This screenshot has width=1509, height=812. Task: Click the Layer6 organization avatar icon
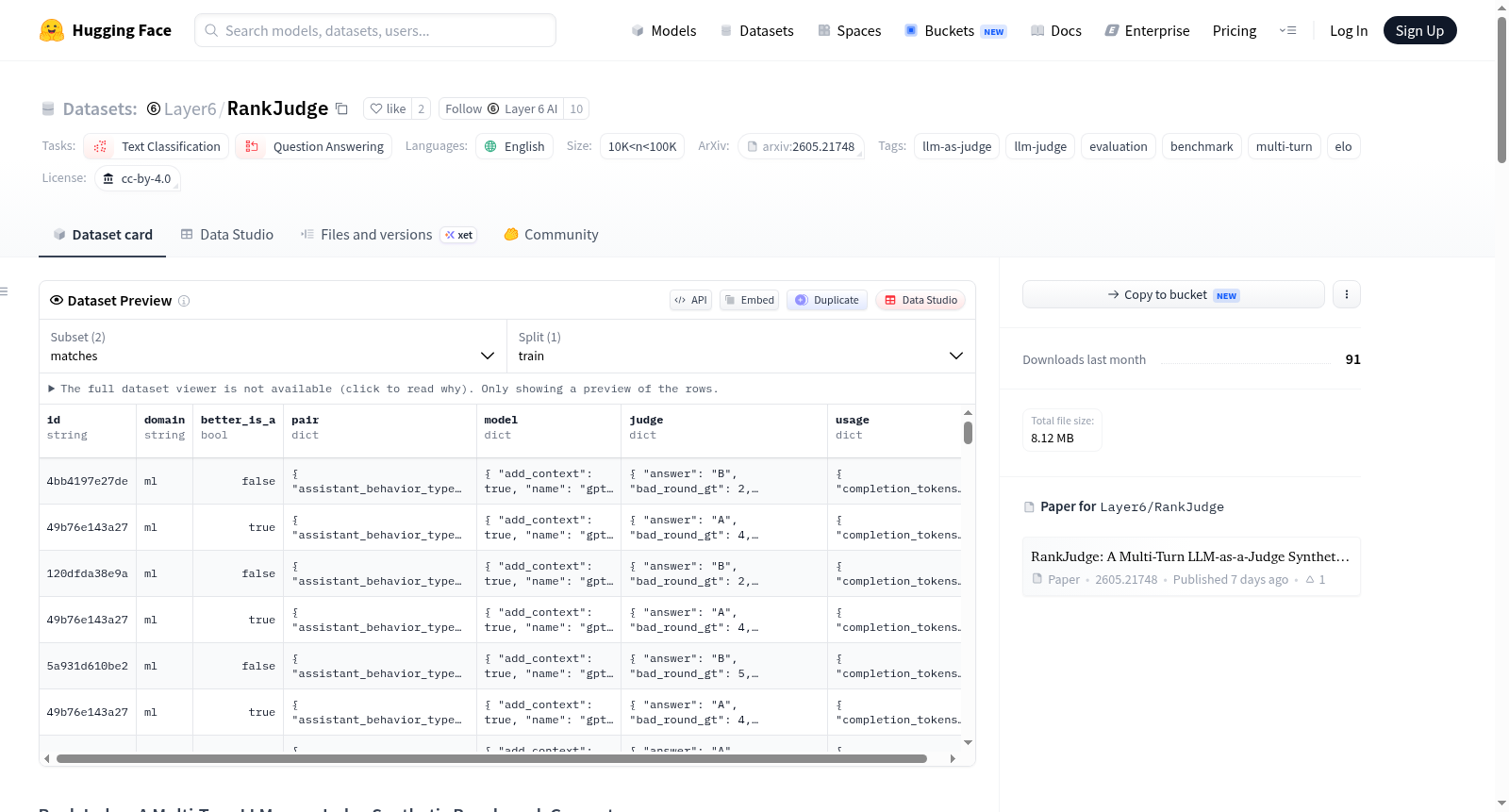point(154,108)
